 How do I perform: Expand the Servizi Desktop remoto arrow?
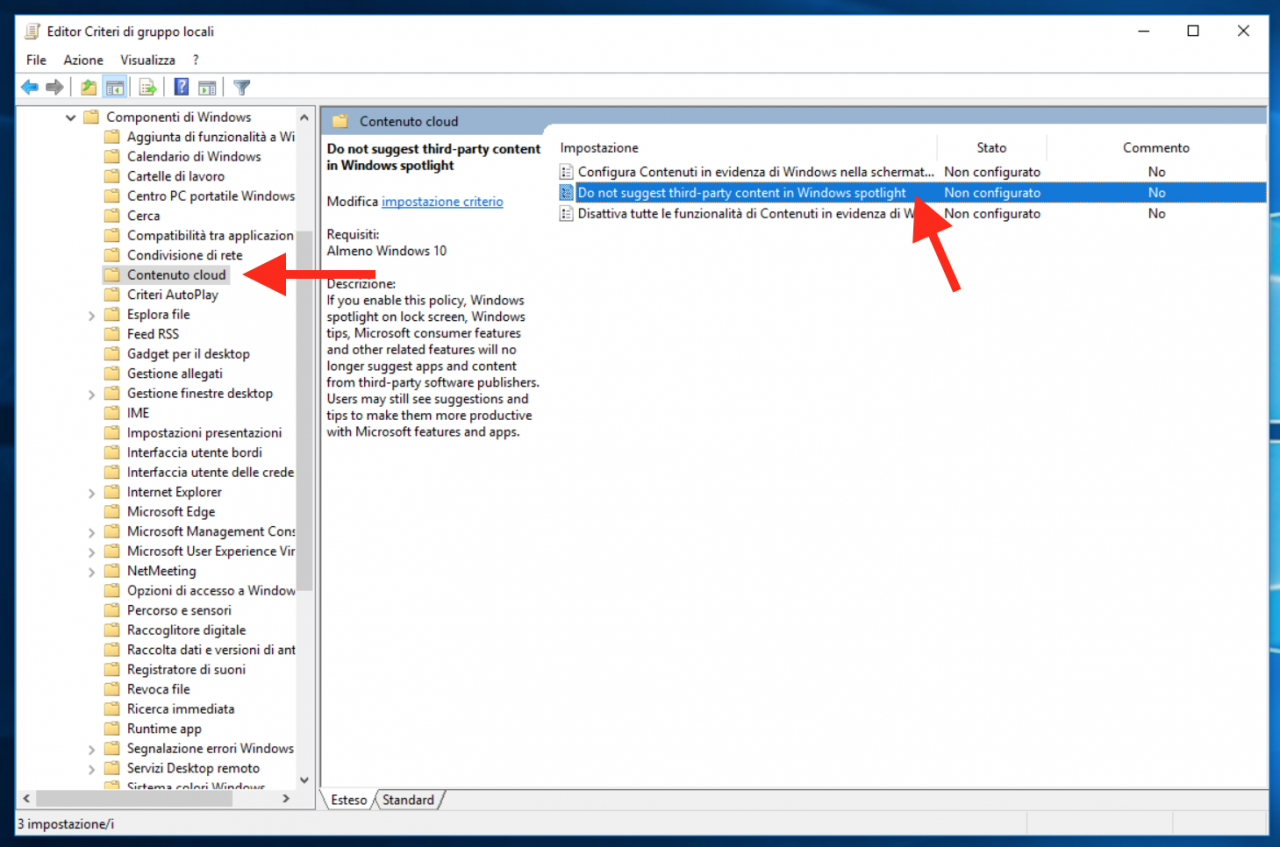point(92,769)
